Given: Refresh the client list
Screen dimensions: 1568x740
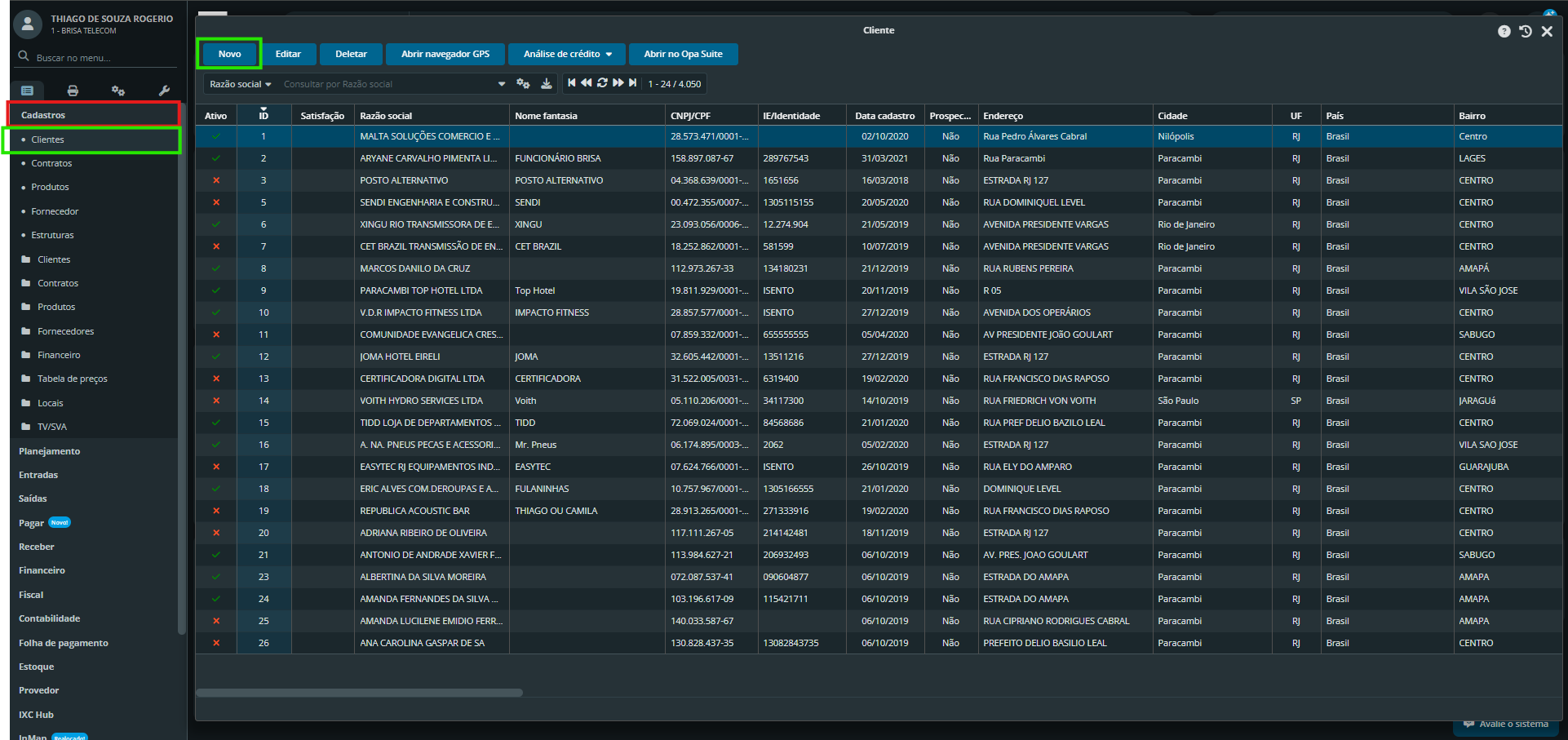Looking at the screenshot, I should click(602, 83).
